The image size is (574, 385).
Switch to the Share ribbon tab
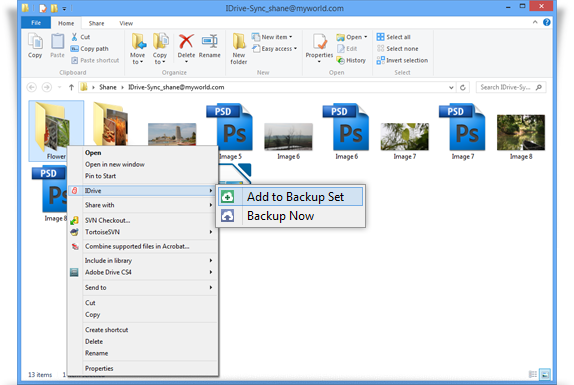pos(96,23)
